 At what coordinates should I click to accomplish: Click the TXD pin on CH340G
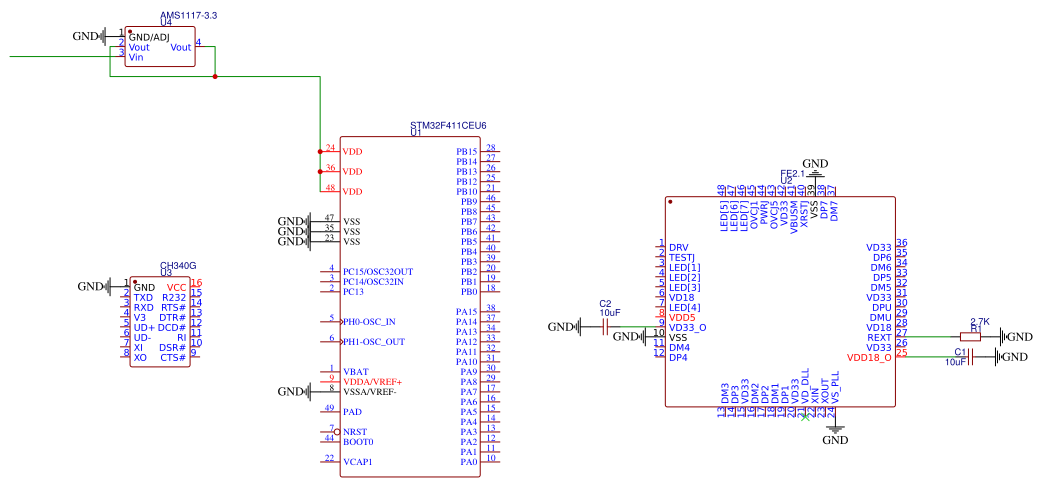(142, 298)
